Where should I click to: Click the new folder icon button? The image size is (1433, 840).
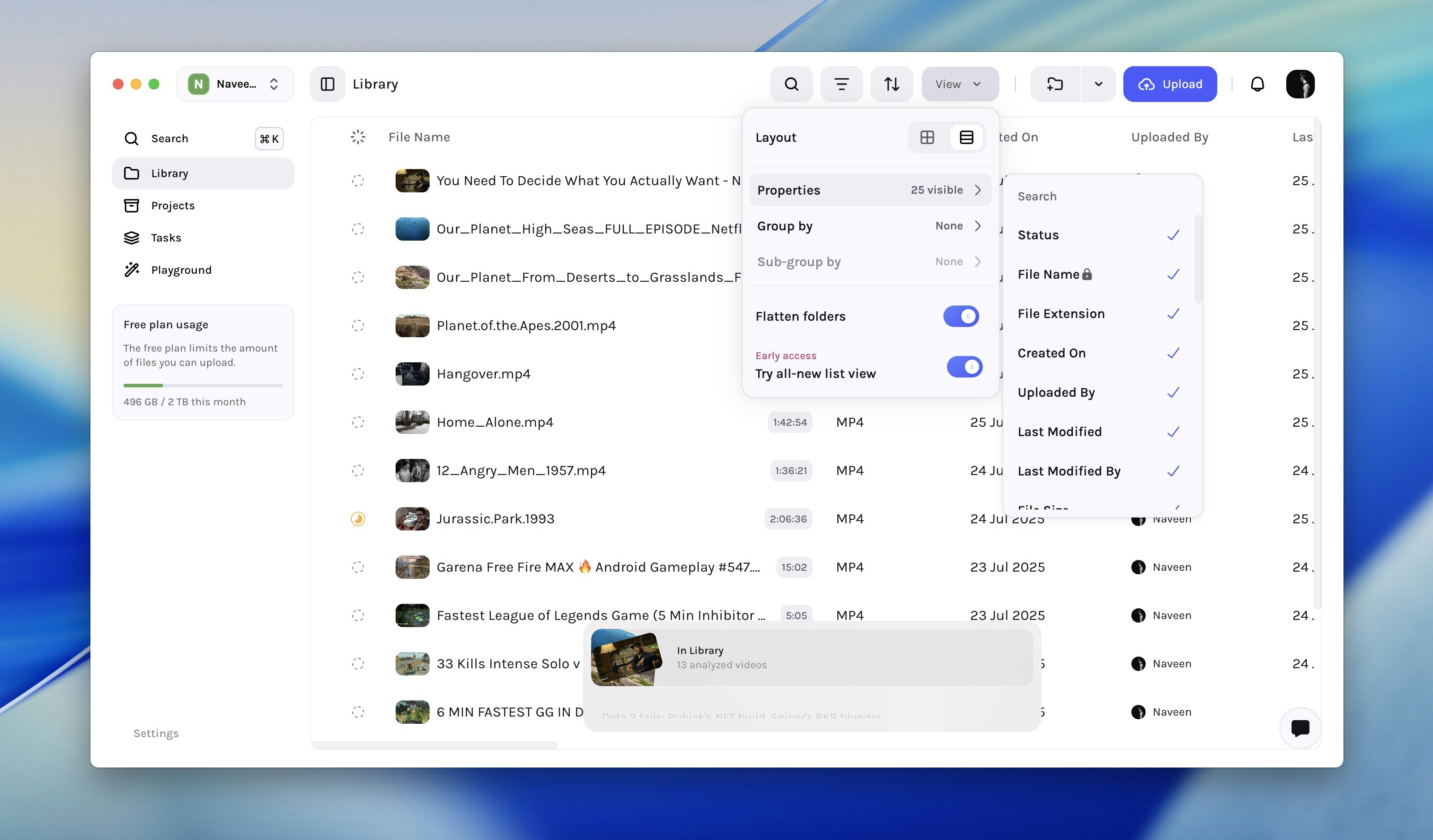pos(1055,84)
